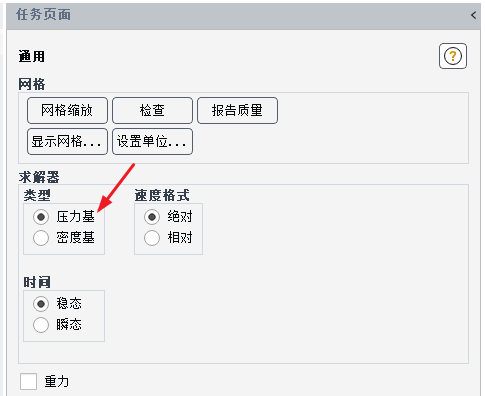
Task: Open the 显示网格... dialog
Action: (67, 142)
